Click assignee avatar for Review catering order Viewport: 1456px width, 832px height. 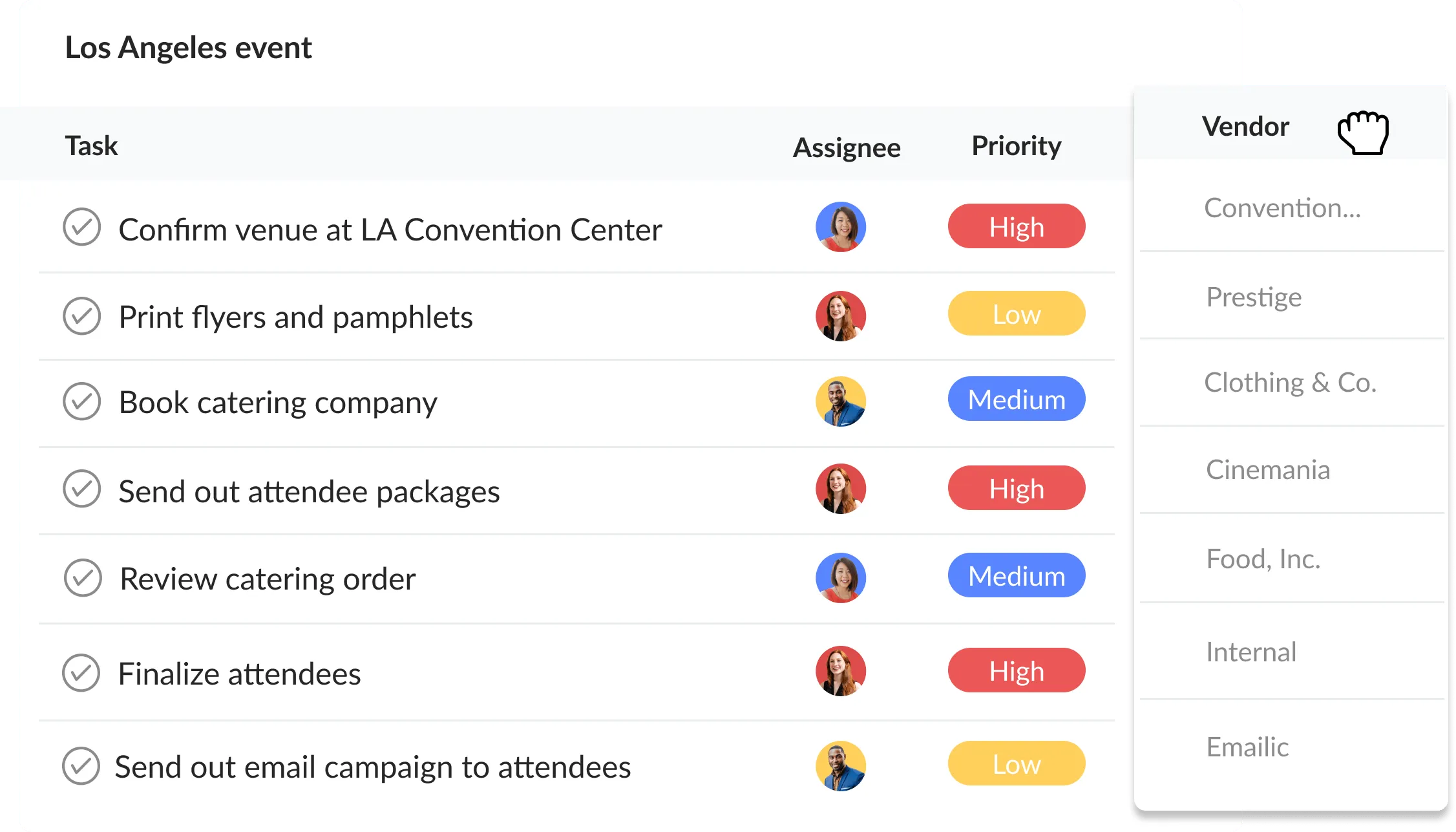pos(840,577)
